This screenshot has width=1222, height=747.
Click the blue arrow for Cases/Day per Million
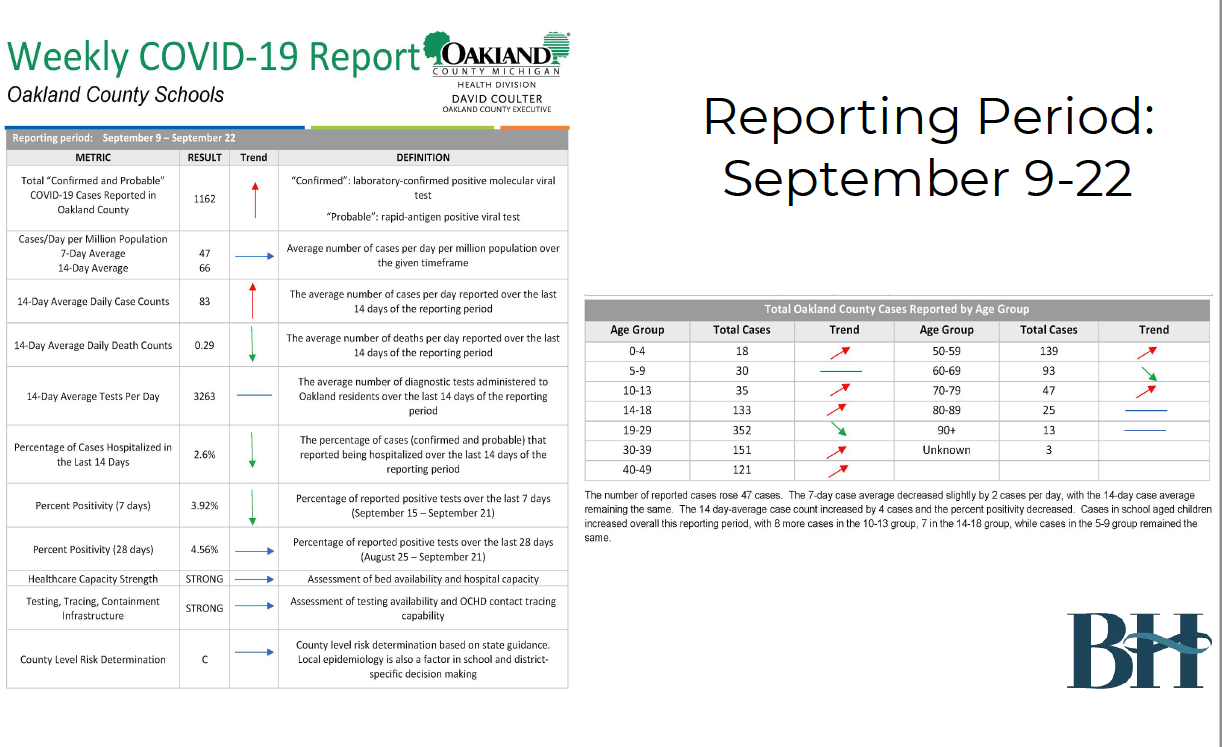coord(254,256)
